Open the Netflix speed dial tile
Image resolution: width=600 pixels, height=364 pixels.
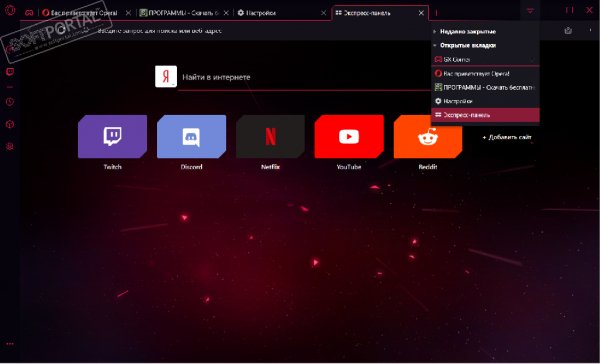[270, 136]
